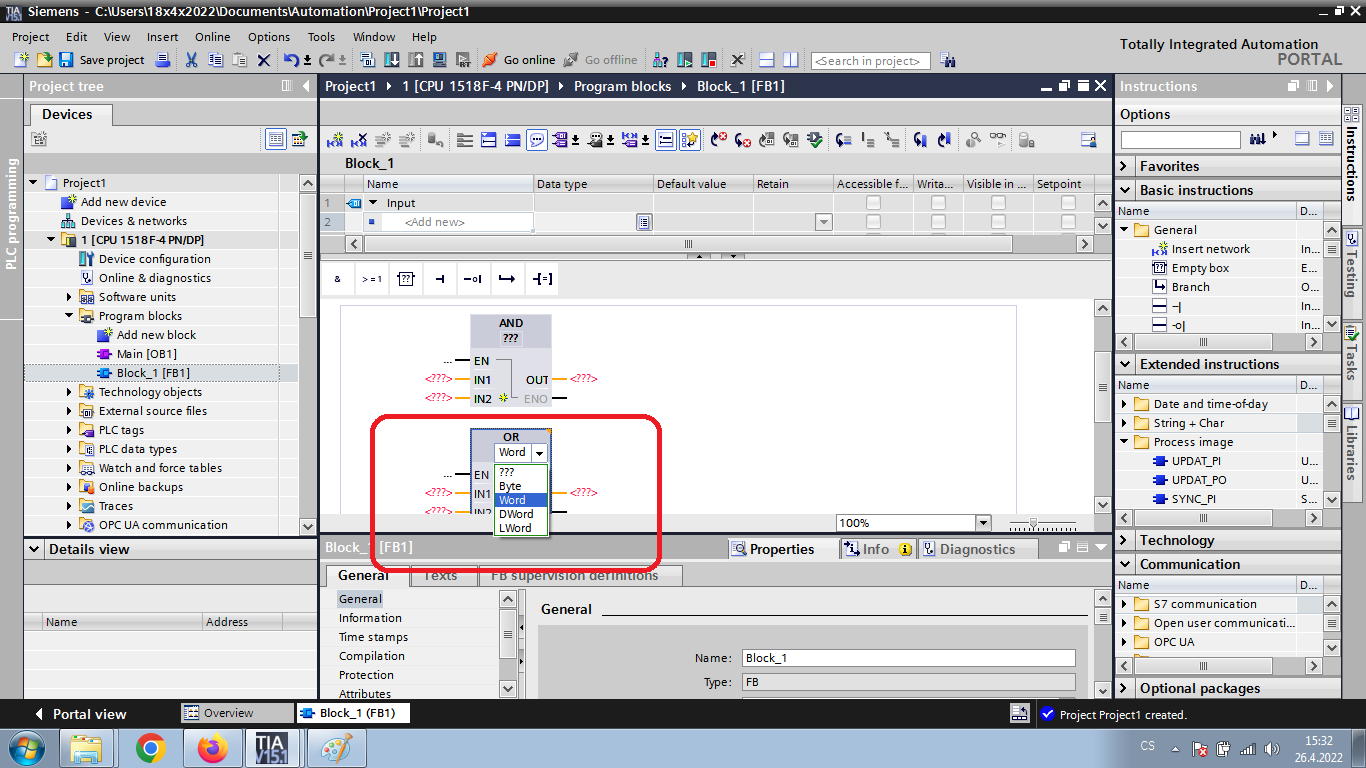
Task: Open Main [OB1] block in project tree
Action: point(146,354)
